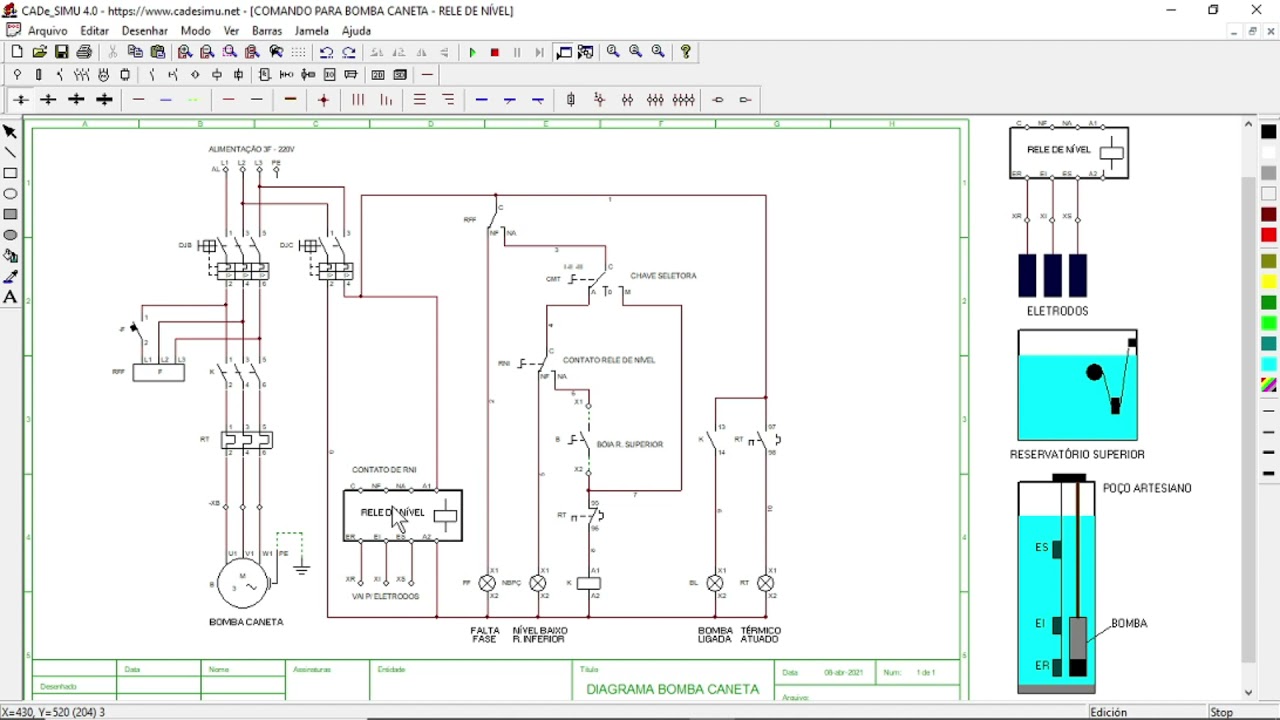This screenshot has width=1280, height=720.
Task: Pick the black color swatch
Action: click(1269, 132)
